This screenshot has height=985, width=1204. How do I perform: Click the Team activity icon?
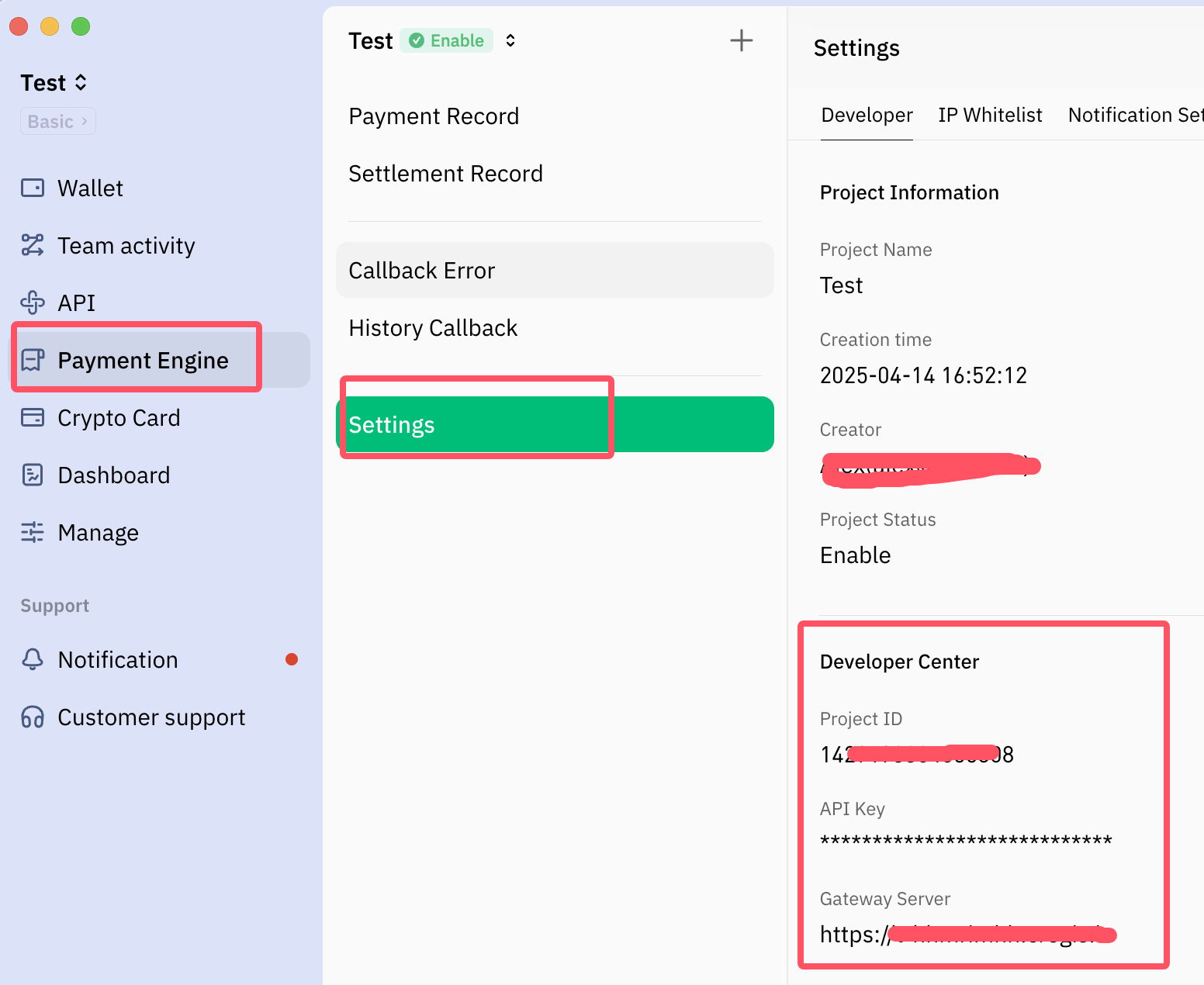33,245
